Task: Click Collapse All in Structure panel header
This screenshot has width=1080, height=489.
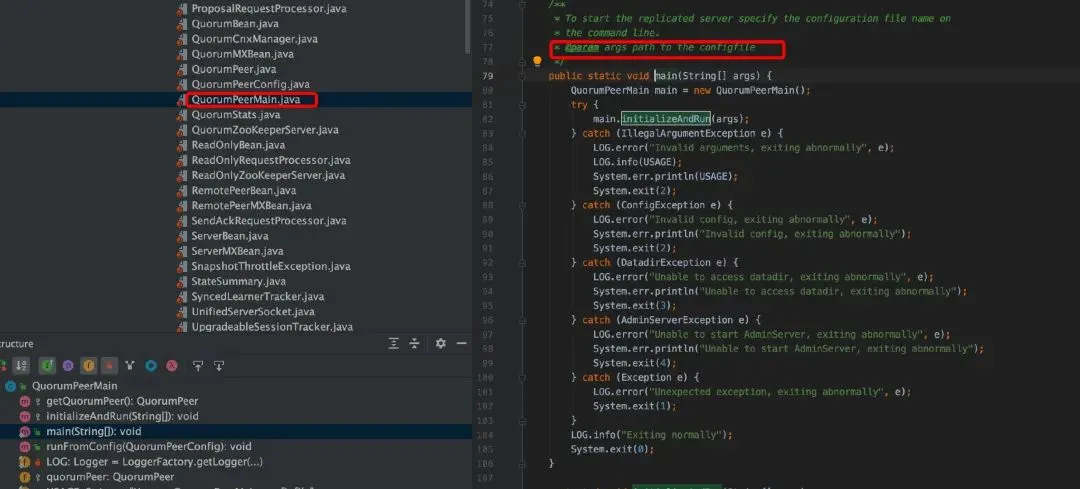Action: (x=415, y=344)
